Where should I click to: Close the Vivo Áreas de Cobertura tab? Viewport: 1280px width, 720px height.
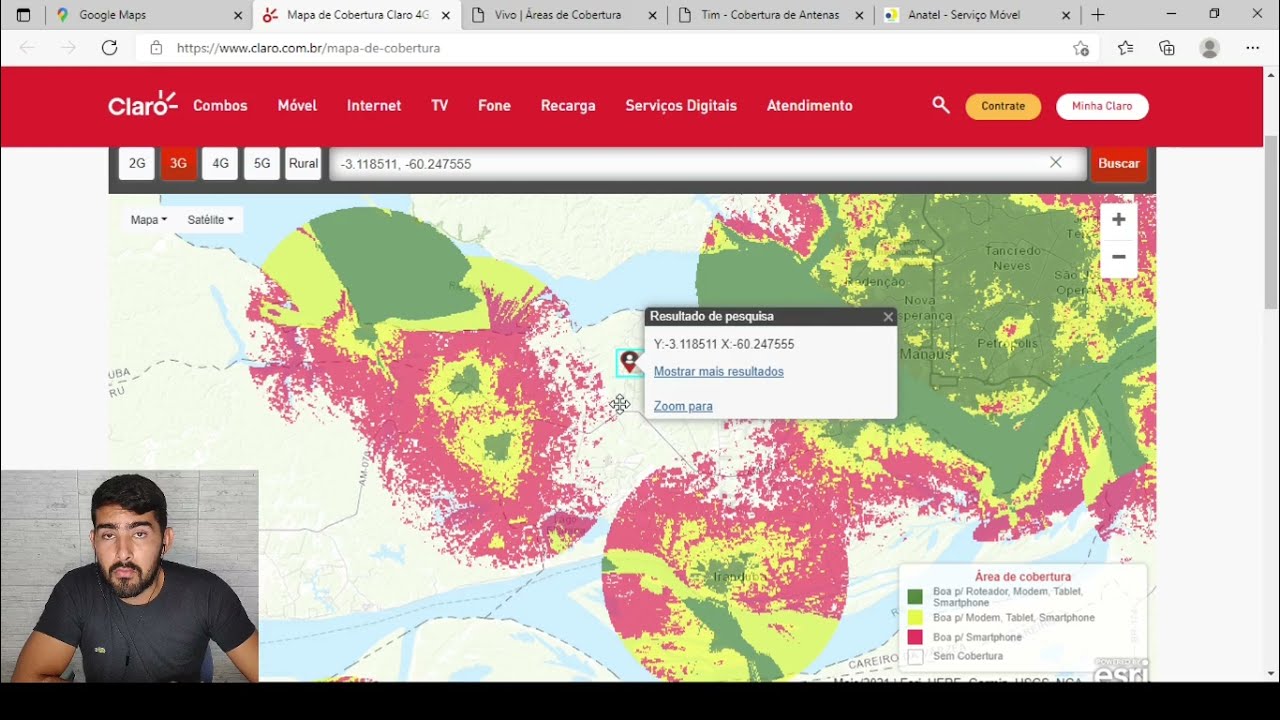tap(653, 15)
